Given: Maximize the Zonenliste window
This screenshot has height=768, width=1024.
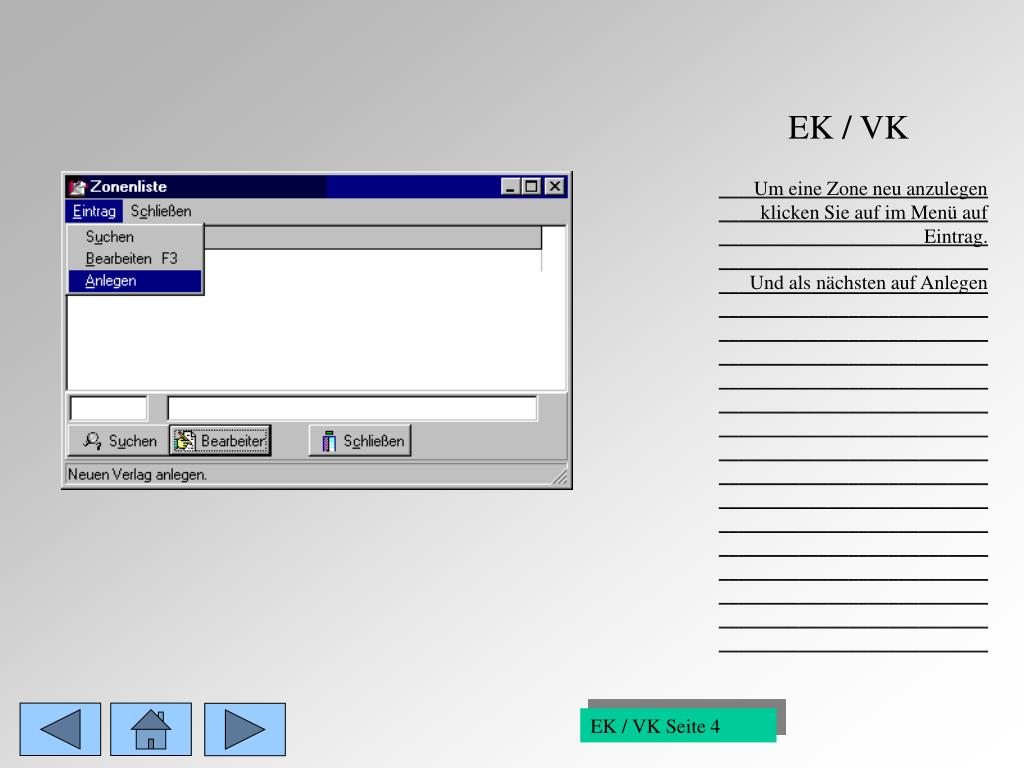Looking at the screenshot, I should pyautogui.click(x=532, y=187).
